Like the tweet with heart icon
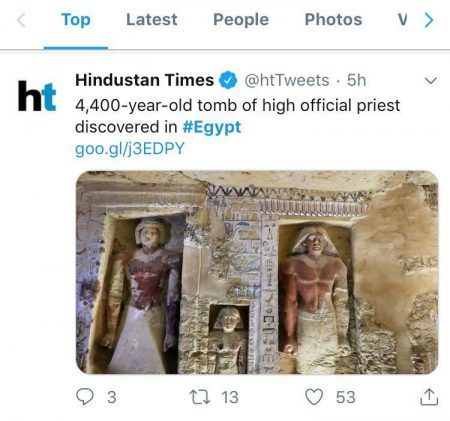The width and height of the screenshot is (450, 421). [x=314, y=397]
